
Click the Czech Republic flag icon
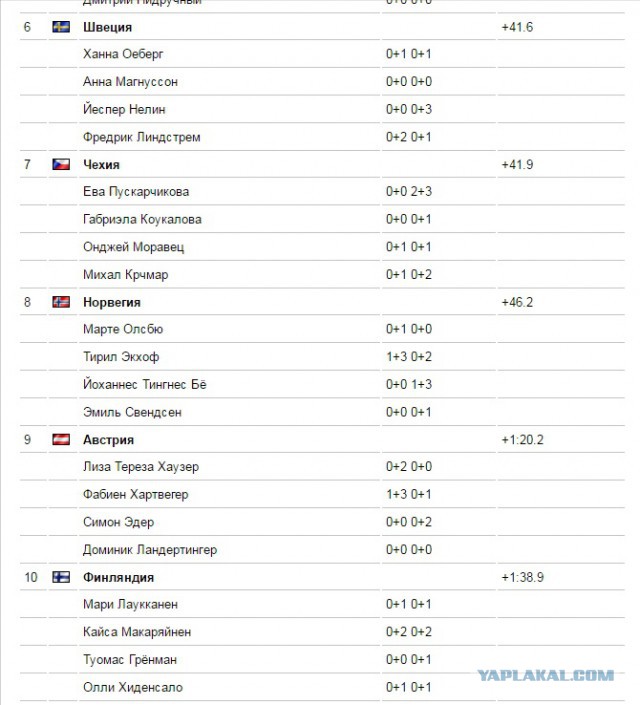61,165
